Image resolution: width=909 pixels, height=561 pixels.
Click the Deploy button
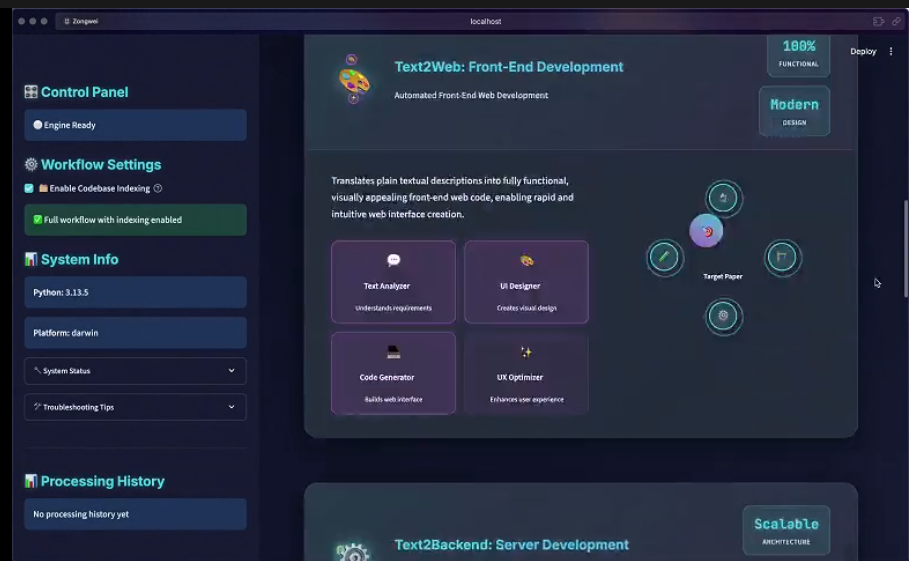coord(863,51)
